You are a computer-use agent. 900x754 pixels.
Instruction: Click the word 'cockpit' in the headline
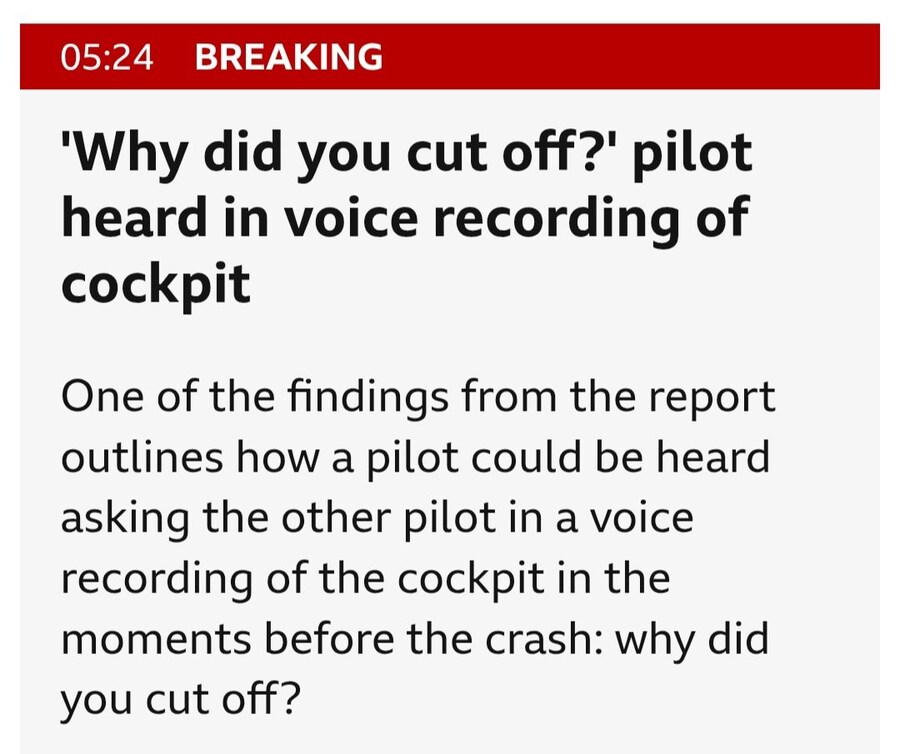(x=156, y=285)
